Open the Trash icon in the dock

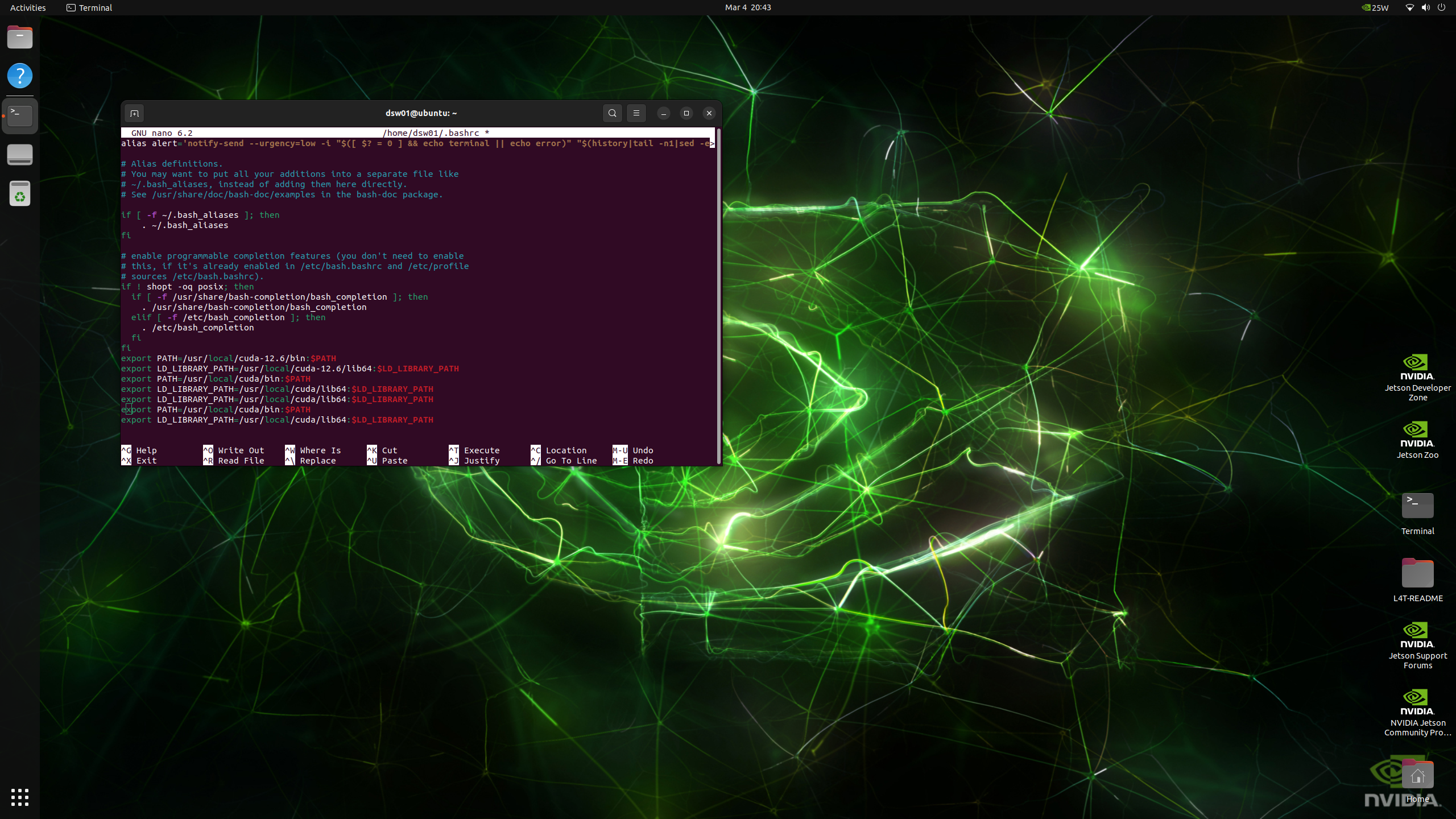coord(20,194)
